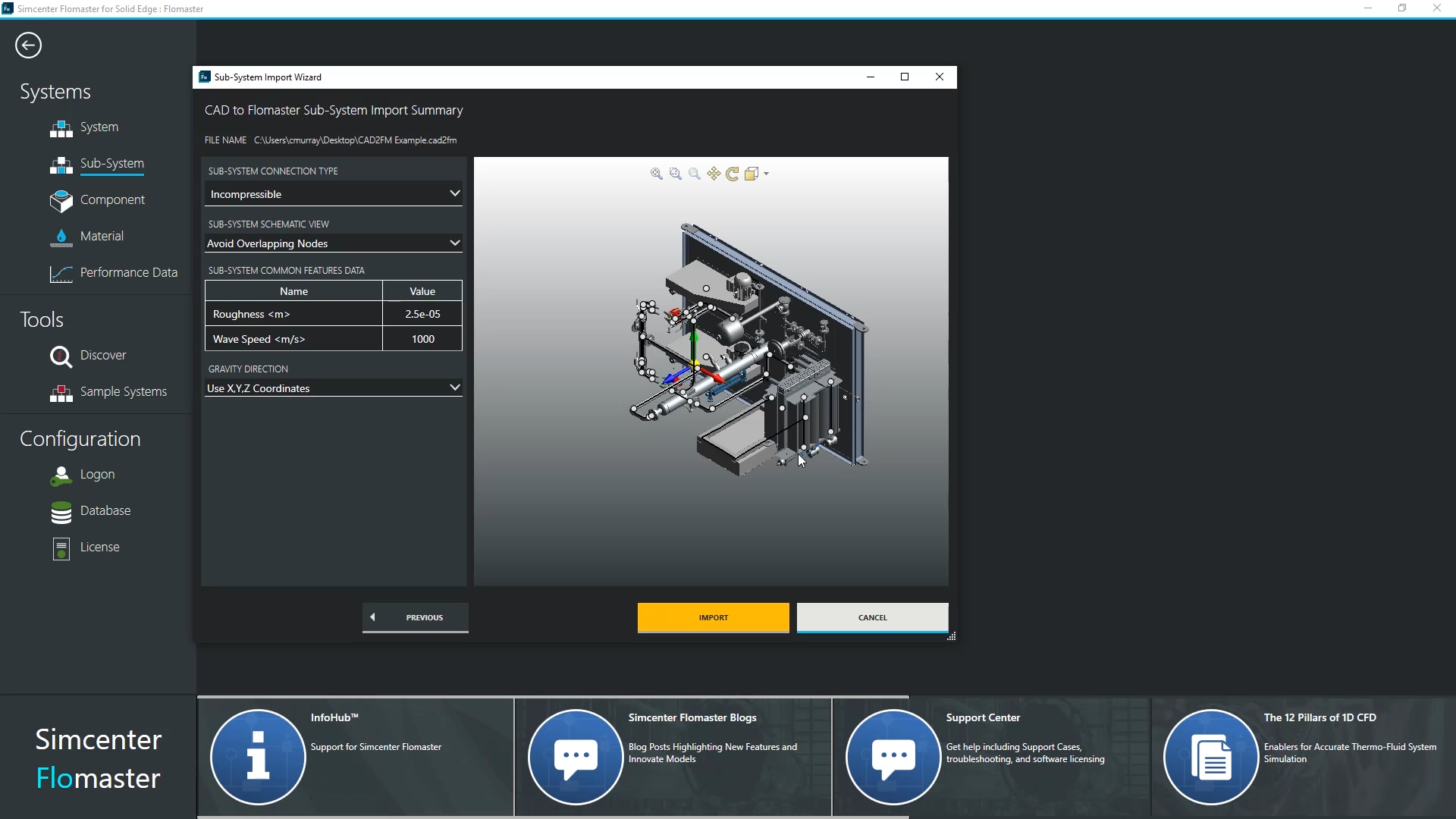The width and height of the screenshot is (1456, 819).
Task: Open the Gravity Direction dropdown
Action: pyautogui.click(x=333, y=388)
